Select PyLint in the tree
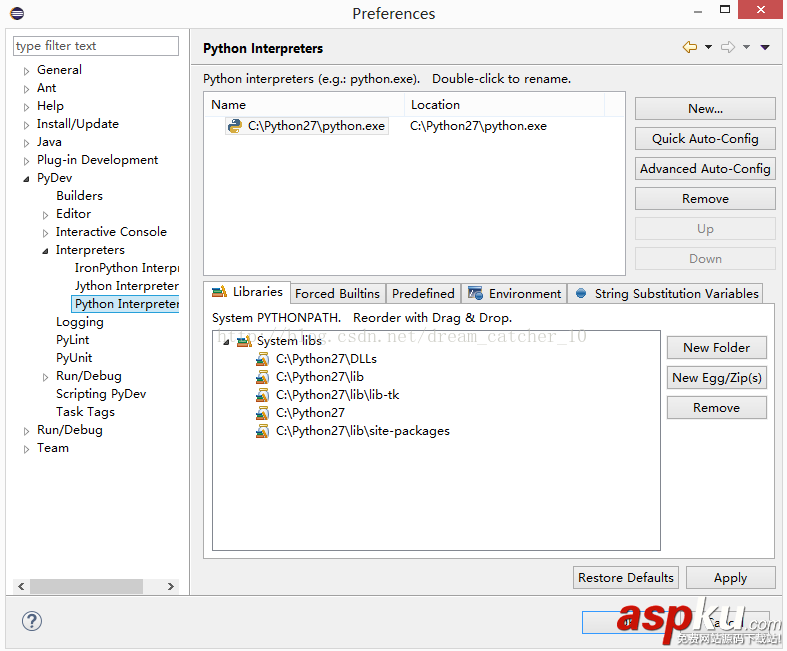This screenshot has height=651, width=787. [x=73, y=340]
